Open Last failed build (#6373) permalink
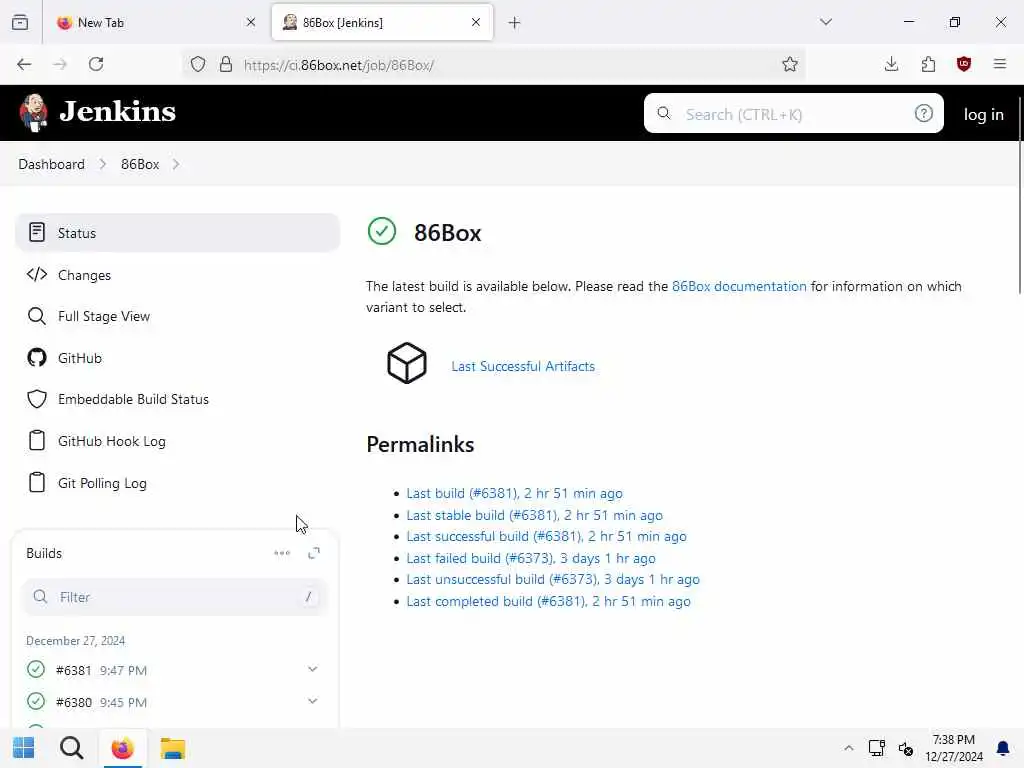 click(531, 558)
